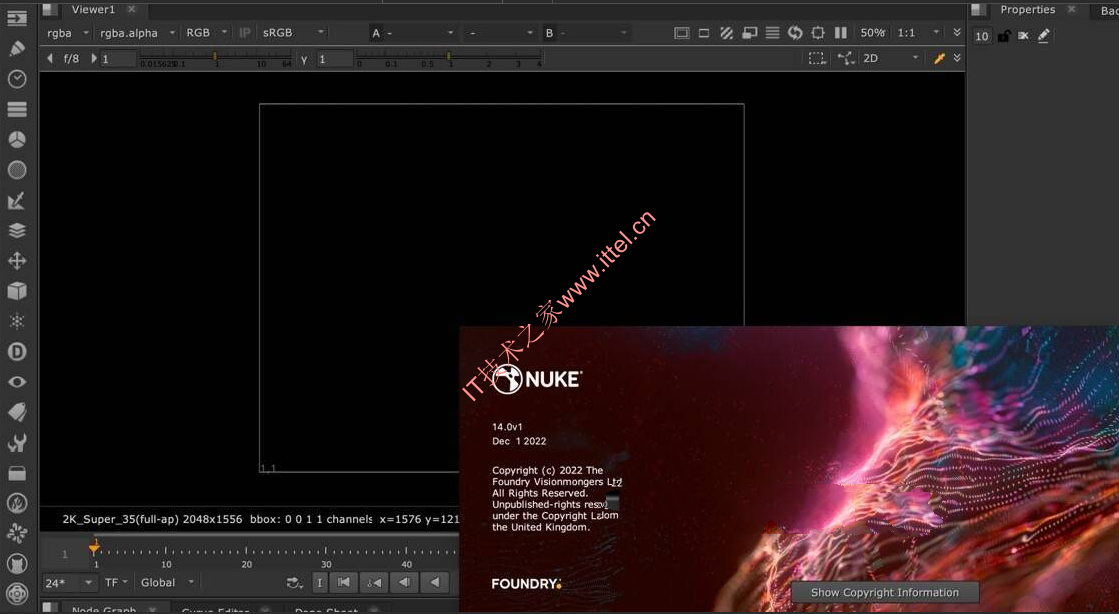Clear all Properties panels icon
1119x614 pixels.
point(1023,36)
